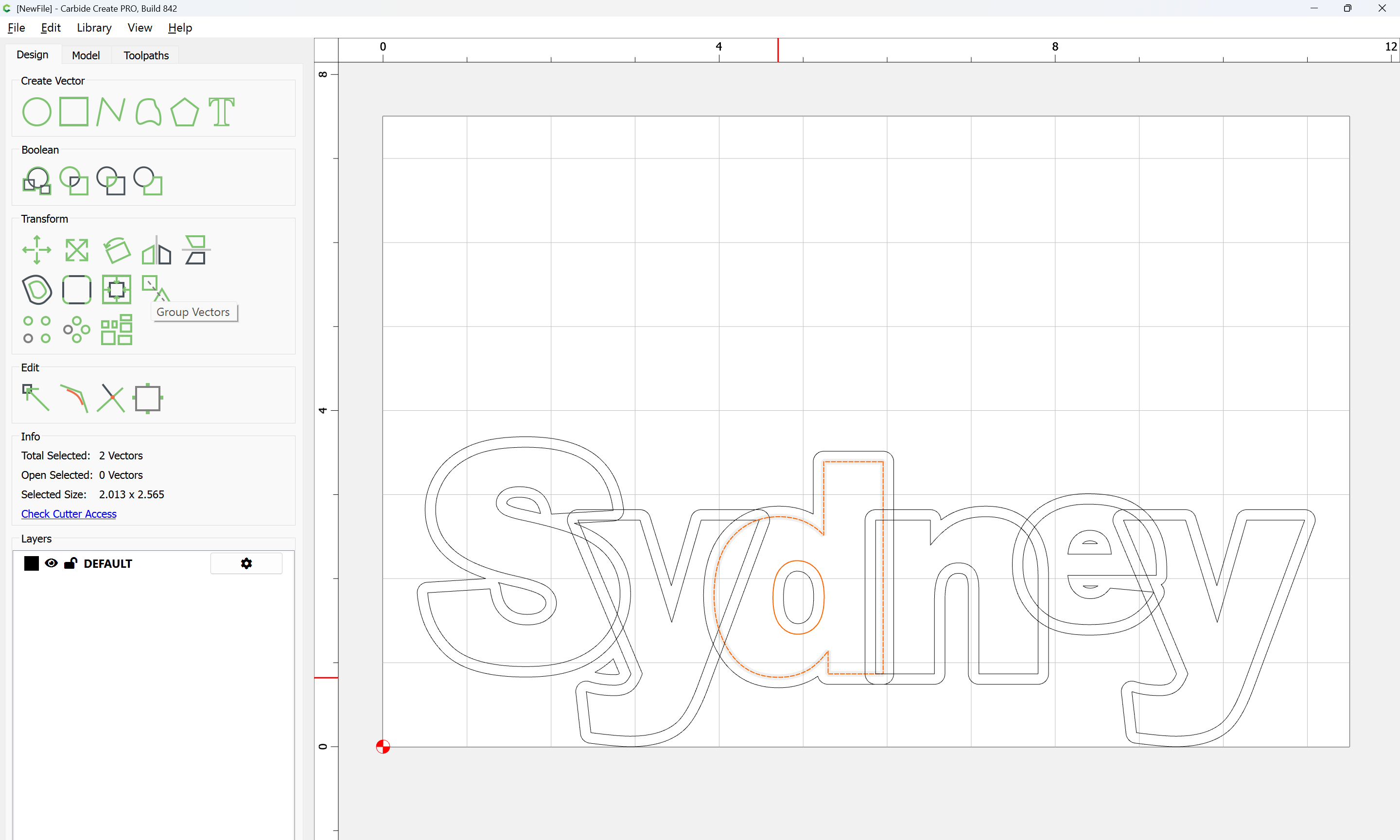Open the File menu
The width and height of the screenshot is (1400, 840).
pos(16,28)
